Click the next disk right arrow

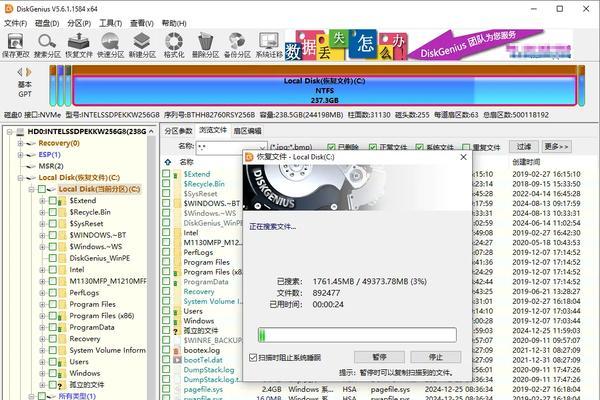[x=29, y=72]
